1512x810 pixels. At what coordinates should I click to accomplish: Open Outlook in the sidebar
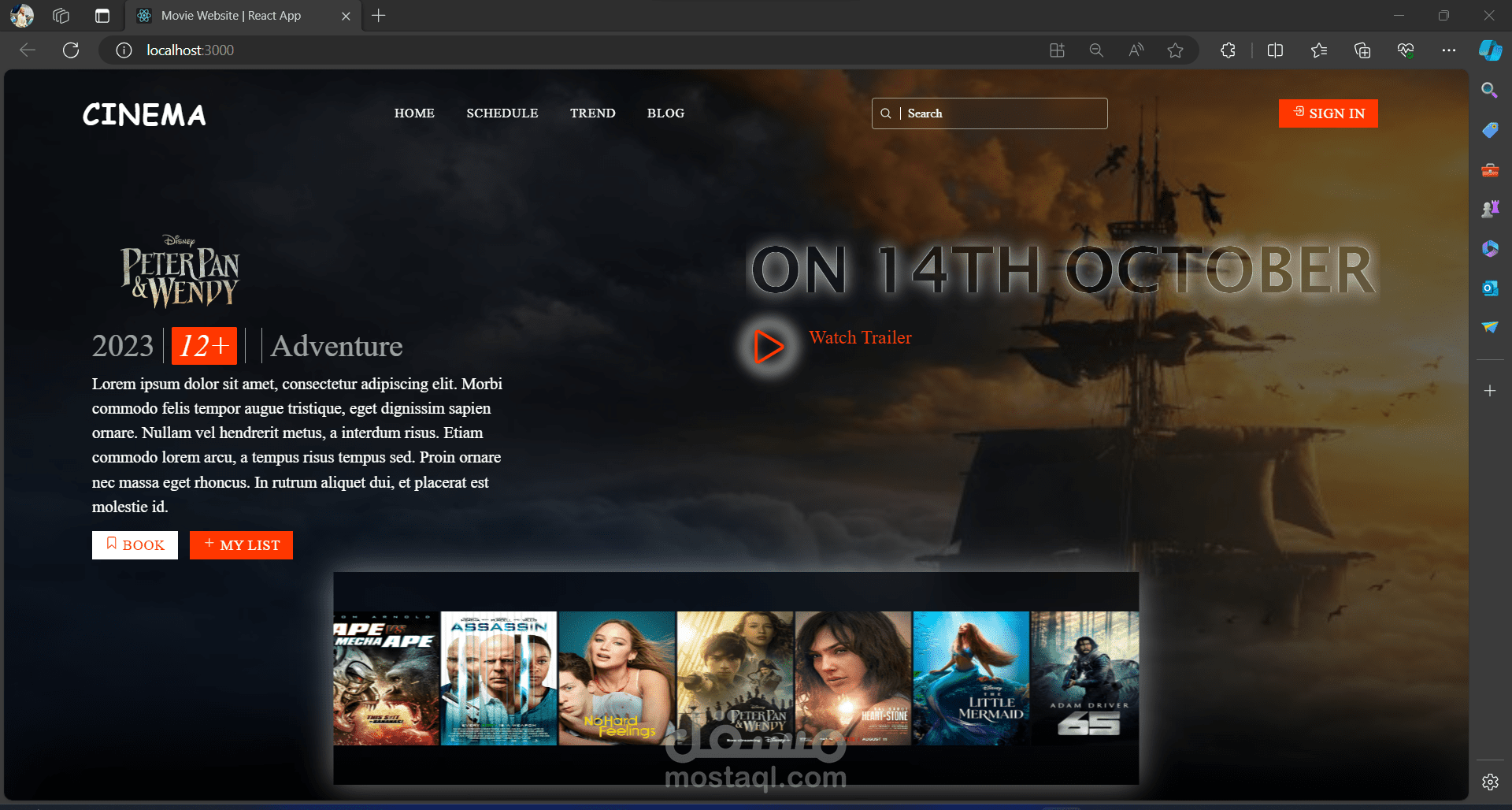[x=1490, y=288]
